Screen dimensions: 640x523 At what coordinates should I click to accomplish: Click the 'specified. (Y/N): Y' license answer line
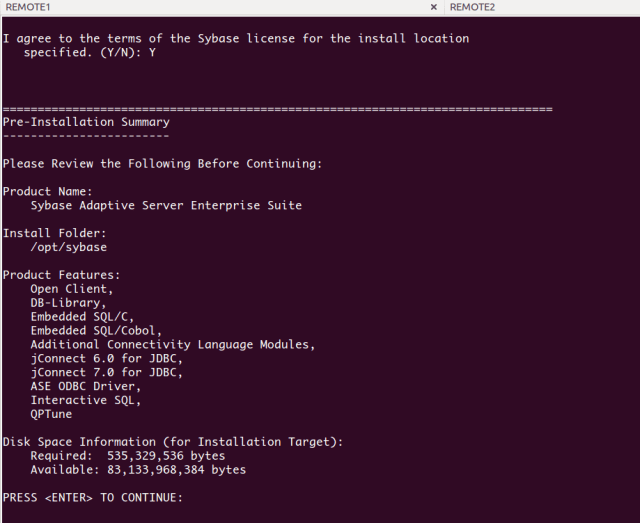point(89,52)
